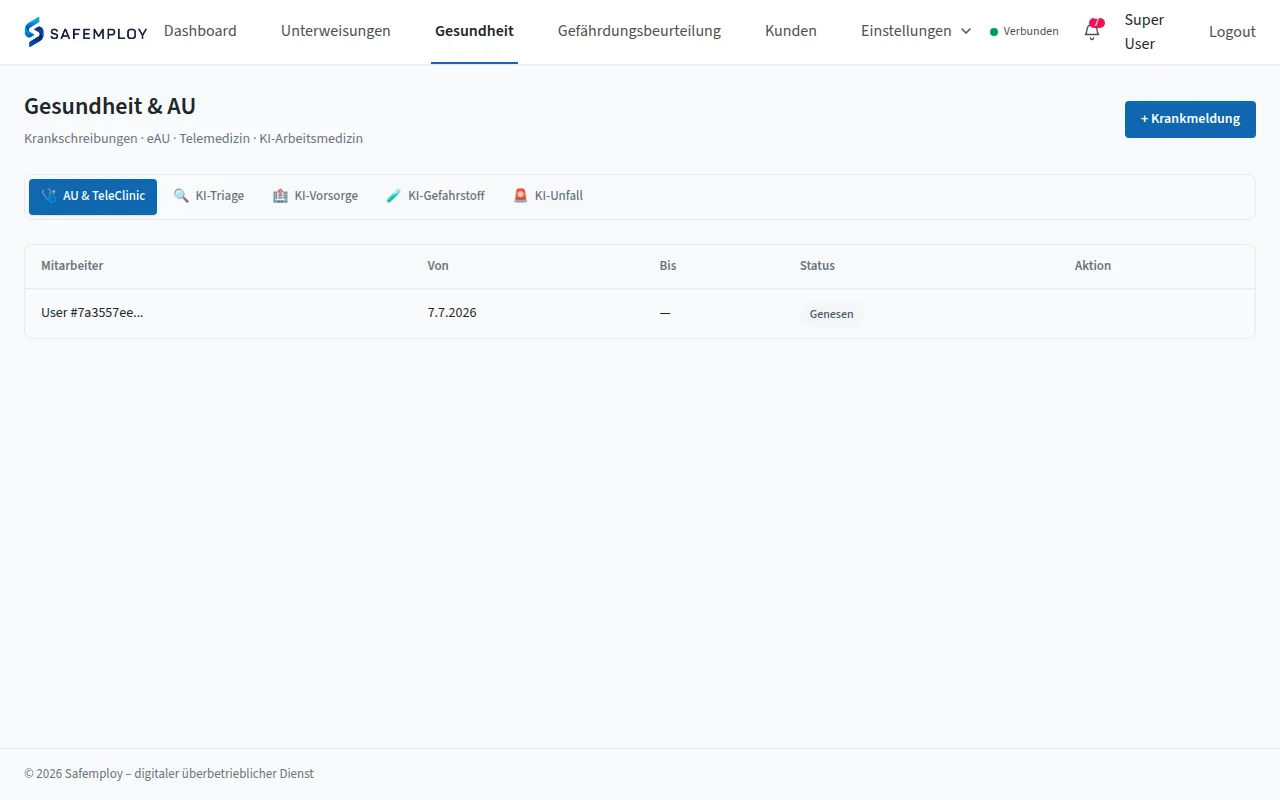Switch to the KI-Vorsorge tab

tap(315, 196)
